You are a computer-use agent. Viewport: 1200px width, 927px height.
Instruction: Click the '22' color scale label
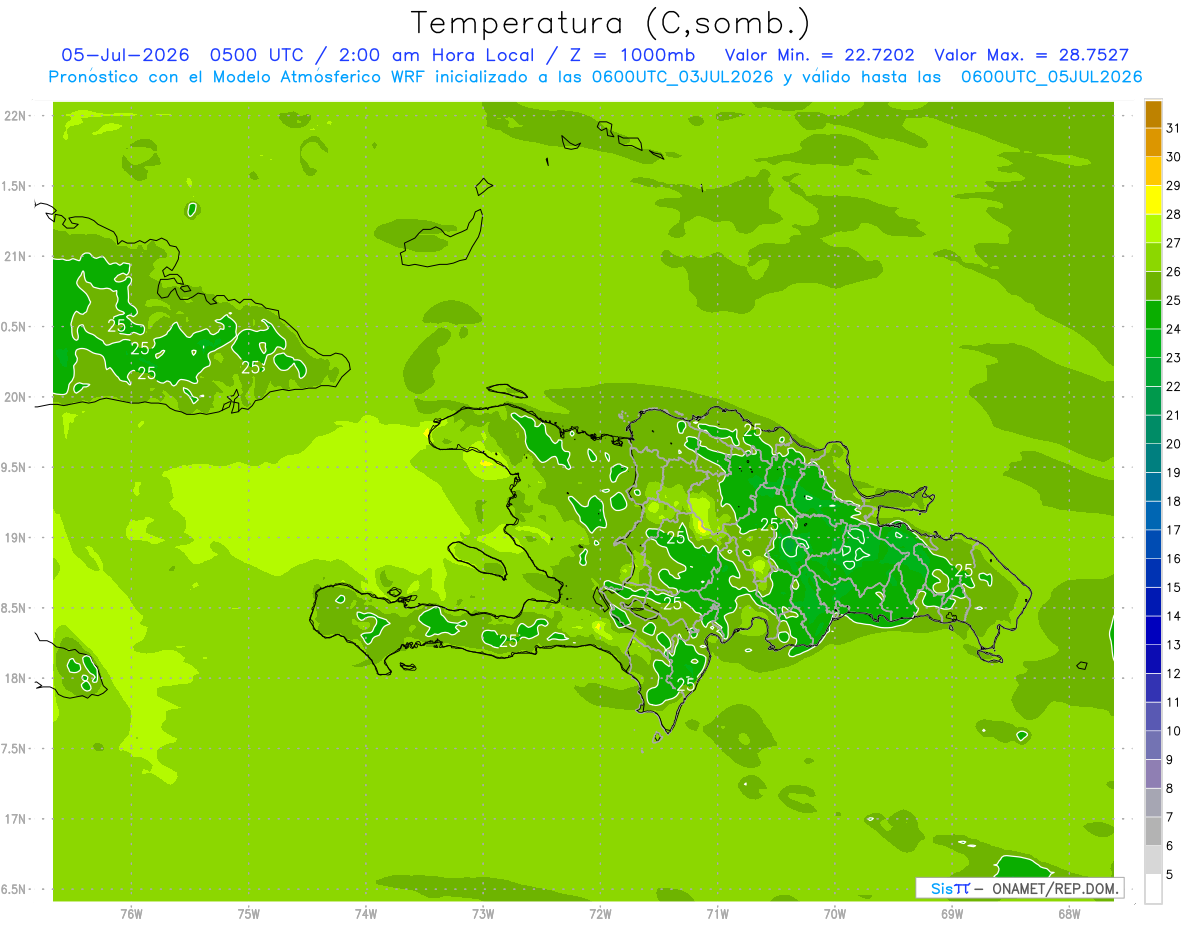pyautogui.click(x=1174, y=386)
